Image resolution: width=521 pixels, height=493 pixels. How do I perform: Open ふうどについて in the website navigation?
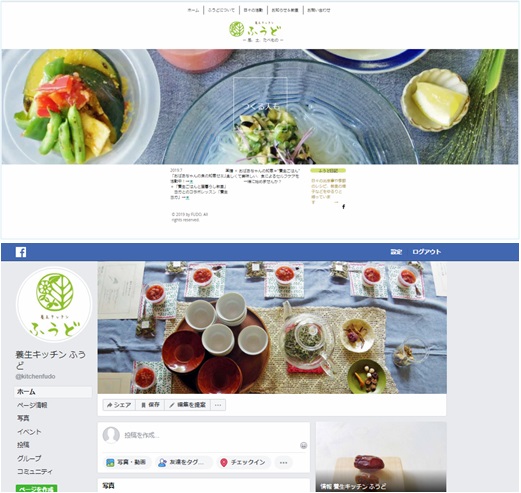[221, 10]
